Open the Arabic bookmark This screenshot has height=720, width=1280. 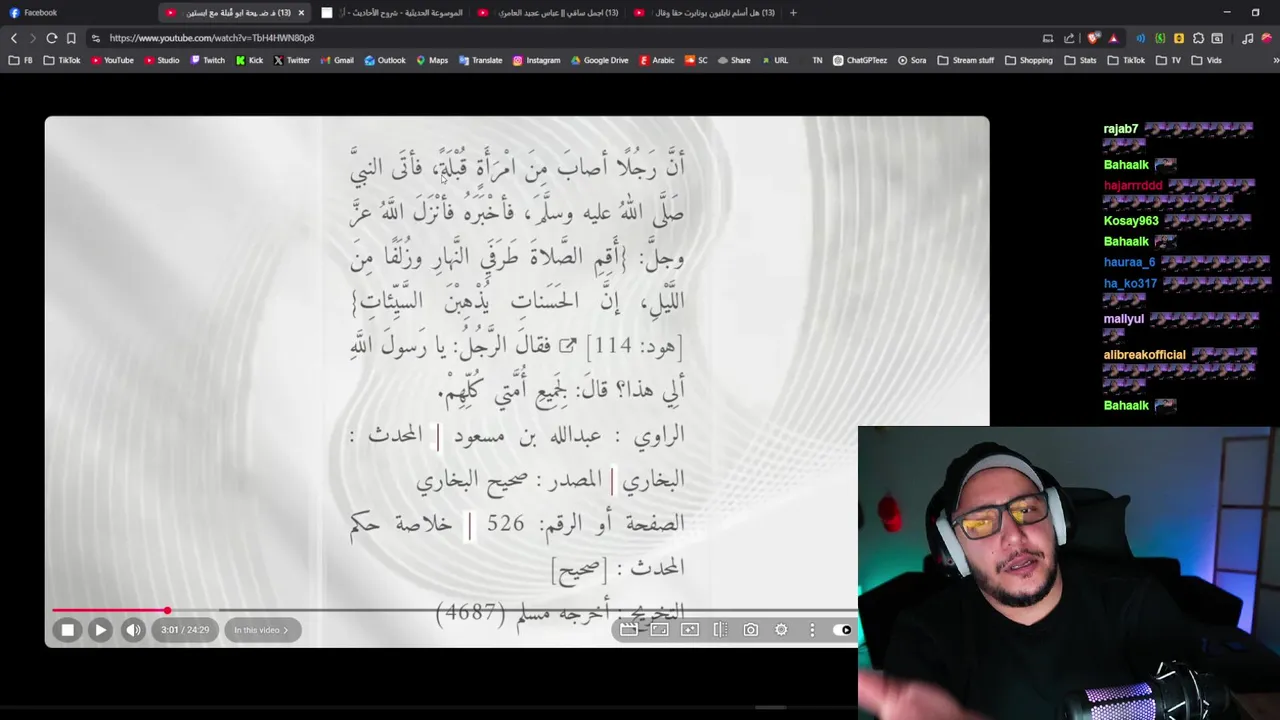pos(656,60)
